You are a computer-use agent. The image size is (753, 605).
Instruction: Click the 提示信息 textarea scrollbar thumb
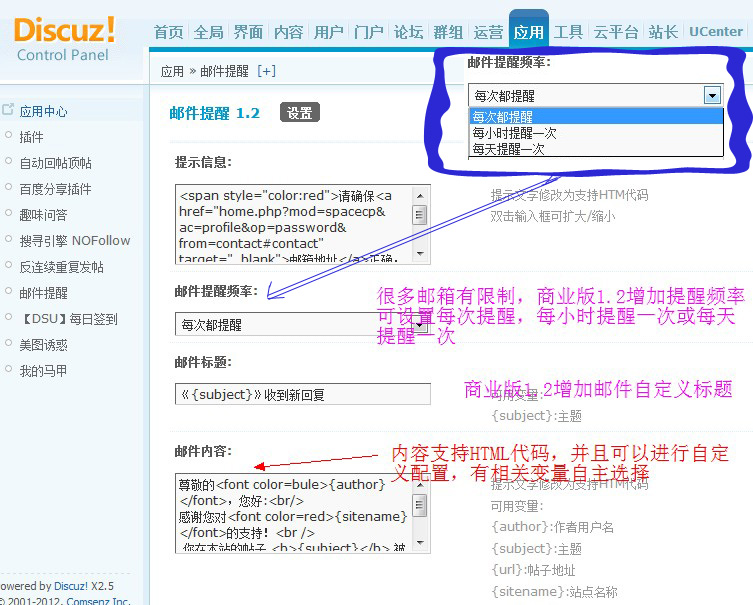(420, 215)
